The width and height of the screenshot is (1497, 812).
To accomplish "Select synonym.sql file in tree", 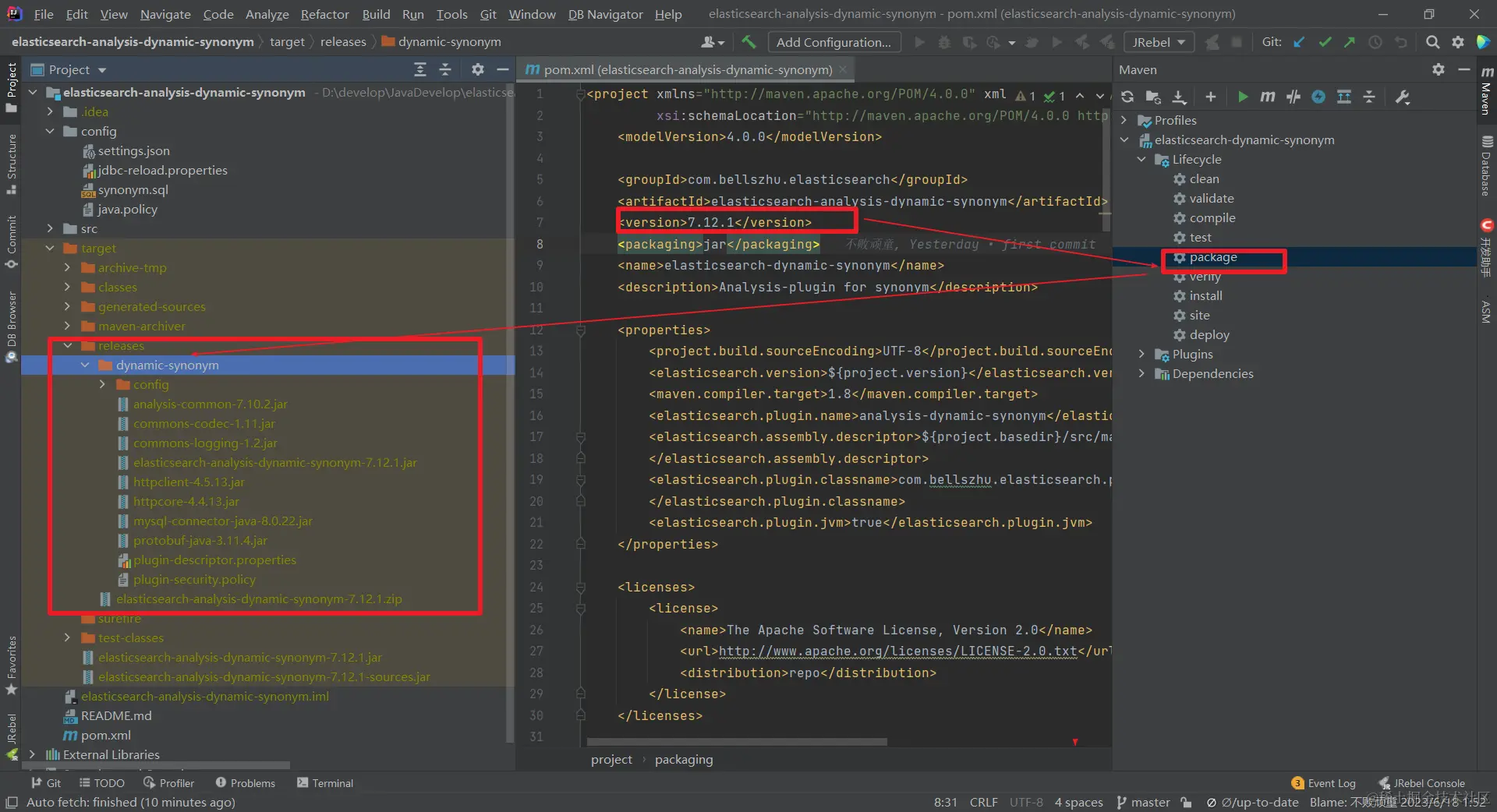I will (x=133, y=189).
